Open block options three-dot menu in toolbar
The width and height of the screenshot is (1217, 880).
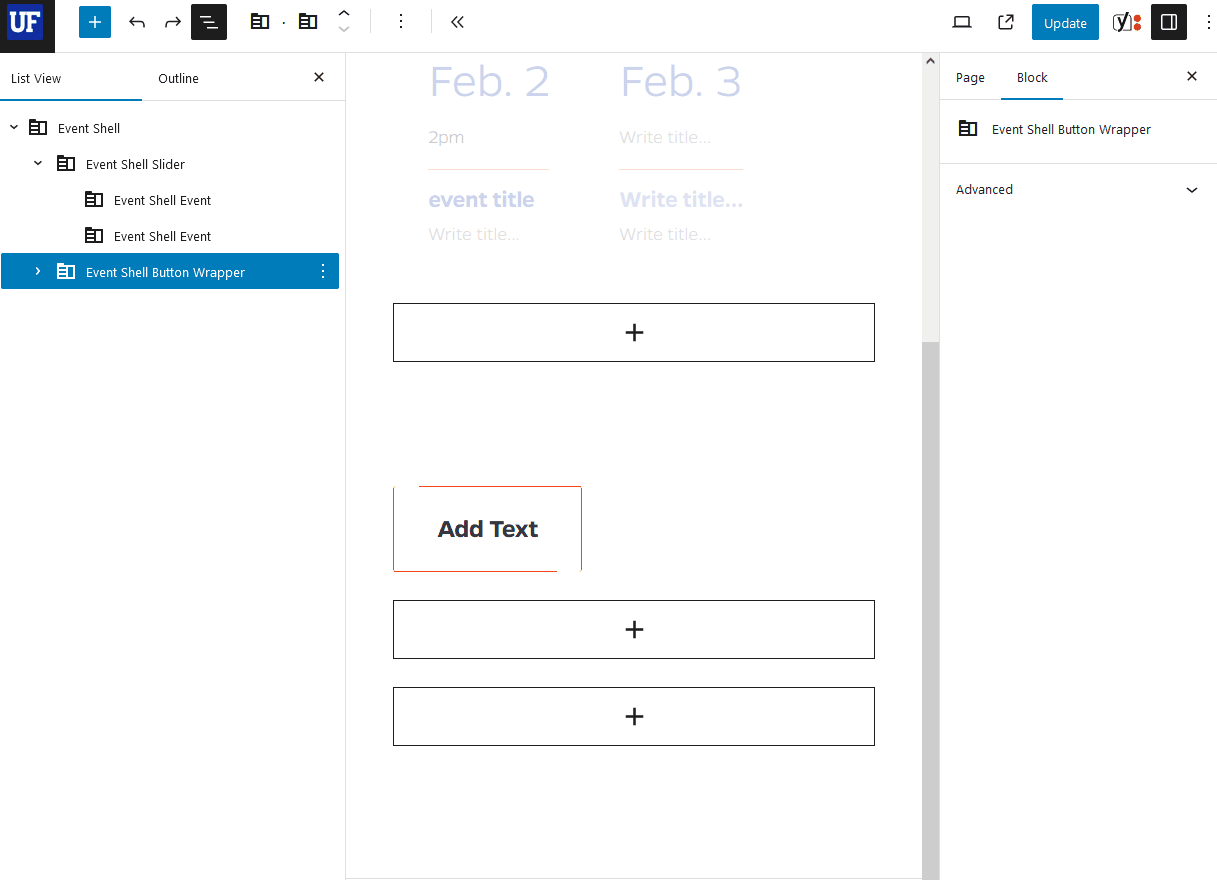401,22
